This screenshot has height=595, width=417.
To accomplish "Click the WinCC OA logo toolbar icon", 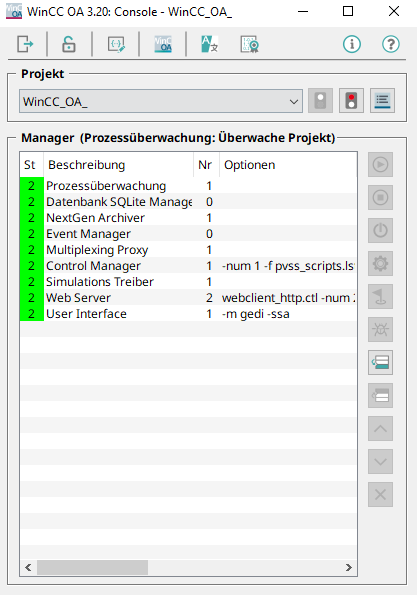I will 163,44.
